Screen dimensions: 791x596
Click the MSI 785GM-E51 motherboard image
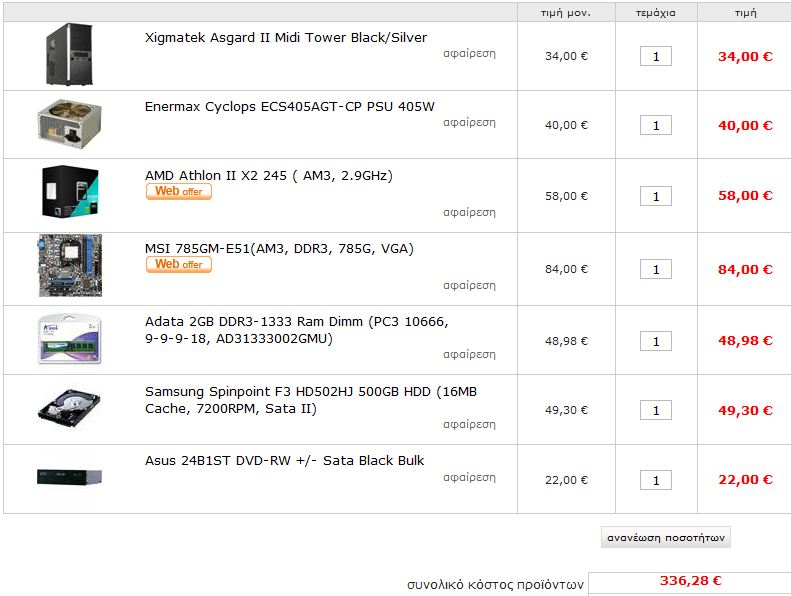(x=70, y=265)
